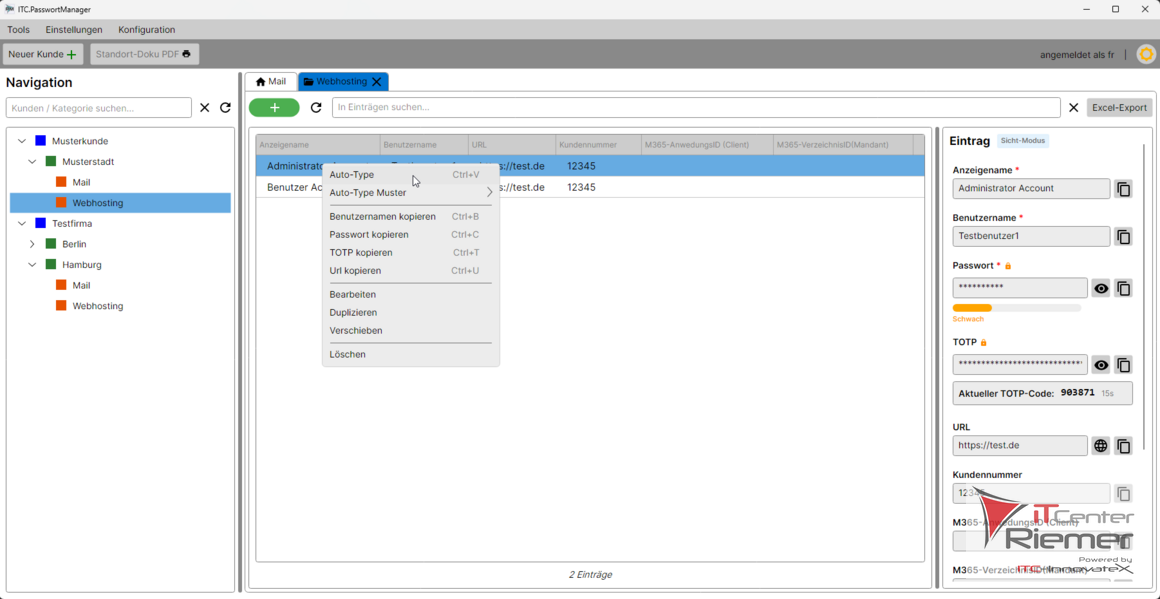The width and height of the screenshot is (1160, 599).
Task: Select Benutzernamen kopieren in context menu
Action: 411,217
